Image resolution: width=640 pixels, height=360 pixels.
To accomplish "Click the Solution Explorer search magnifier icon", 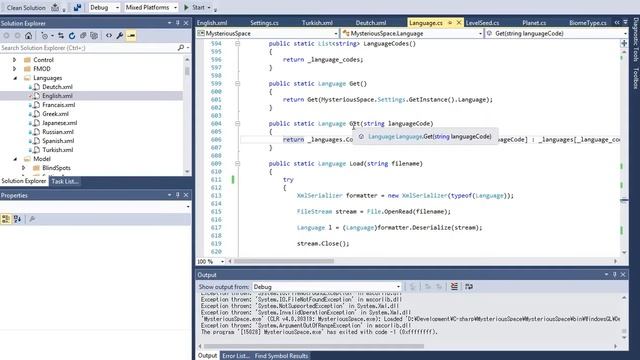I will [x=181, y=48].
